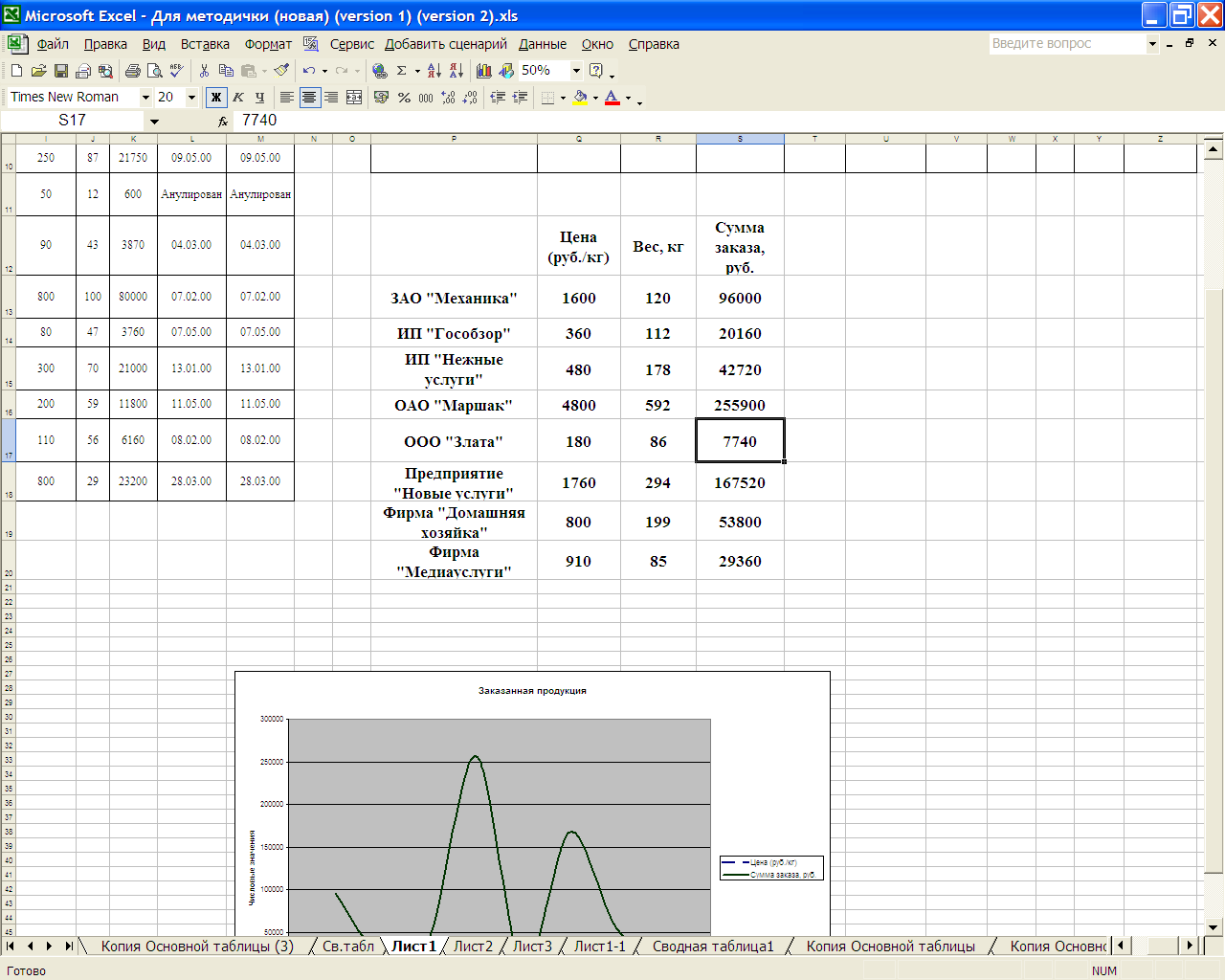Expand the Fill Color dropdown arrow

click(x=595, y=97)
